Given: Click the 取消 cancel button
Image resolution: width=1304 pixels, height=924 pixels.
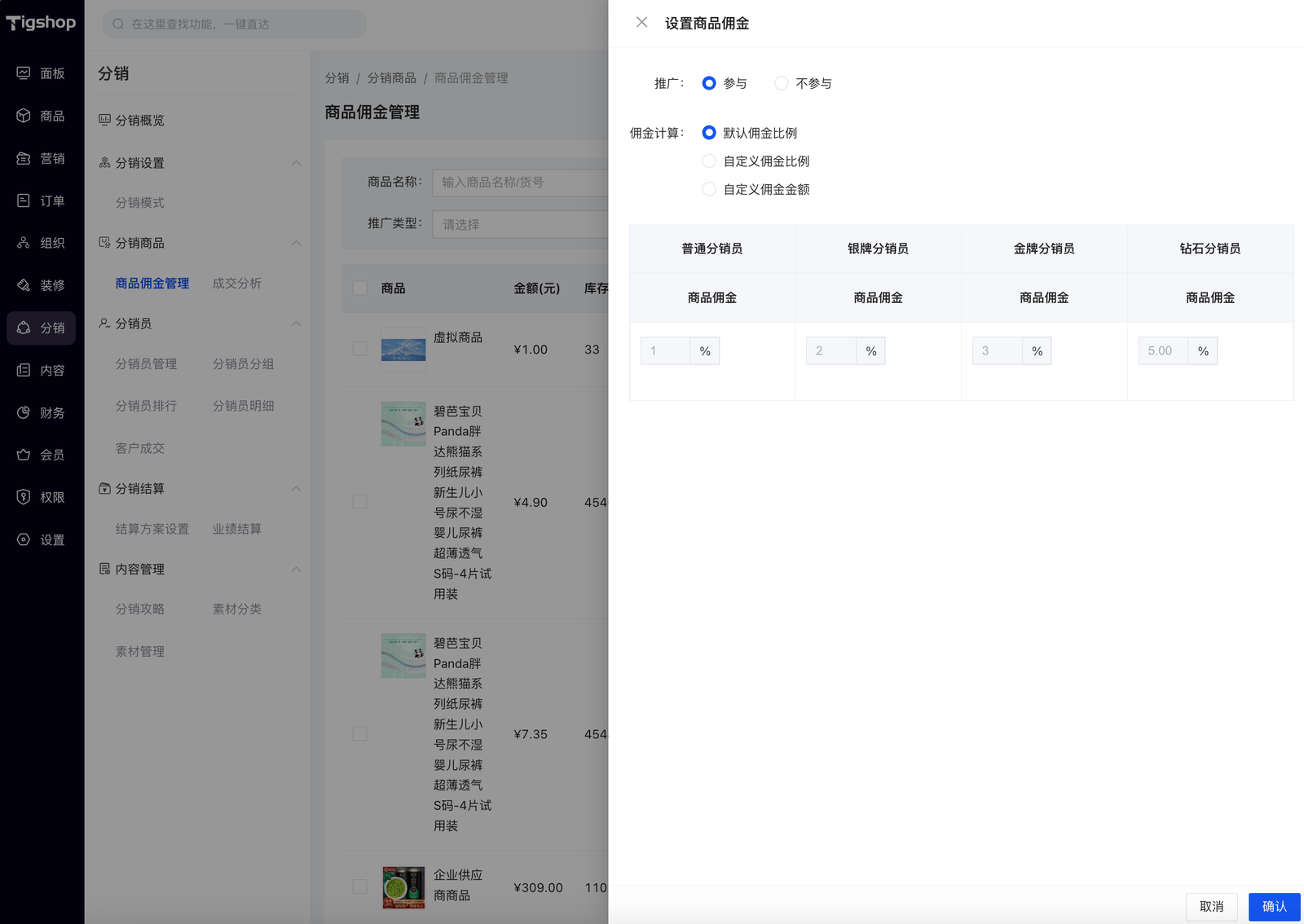Looking at the screenshot, I should click(x=1211, y=906).
